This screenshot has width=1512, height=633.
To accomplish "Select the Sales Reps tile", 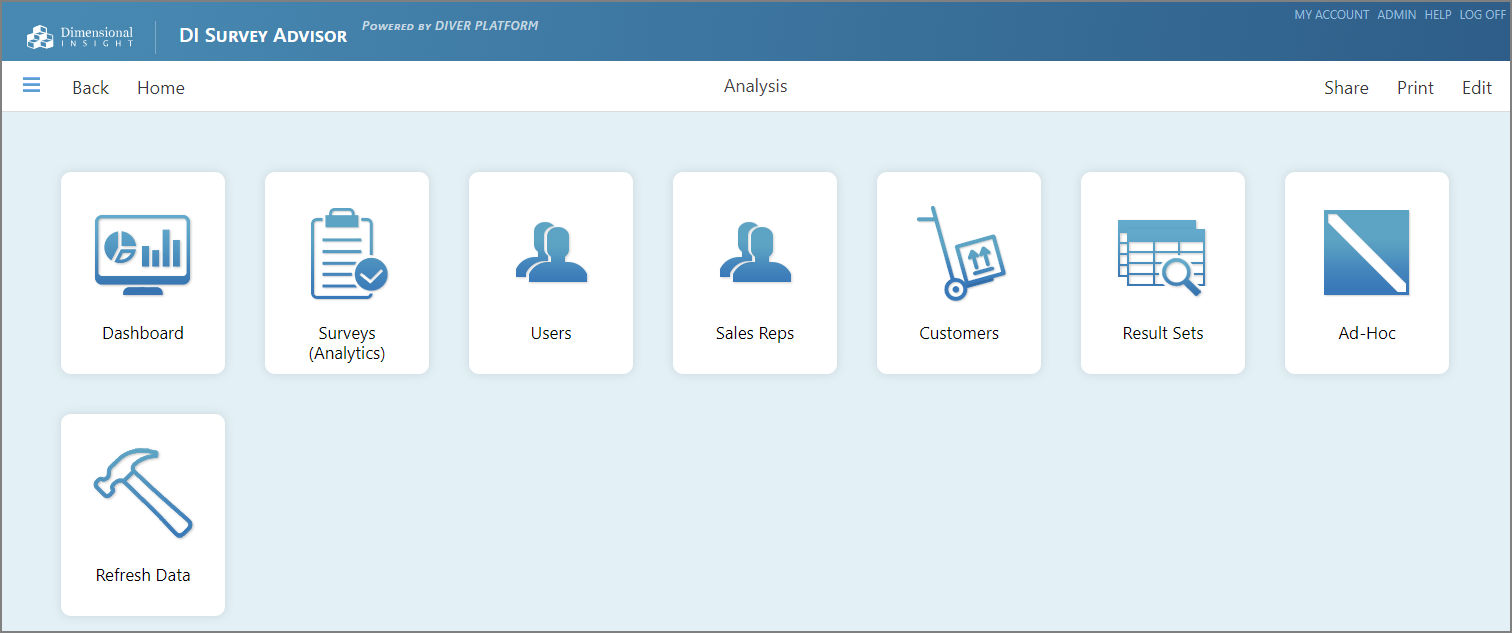I will coord(754,272).
